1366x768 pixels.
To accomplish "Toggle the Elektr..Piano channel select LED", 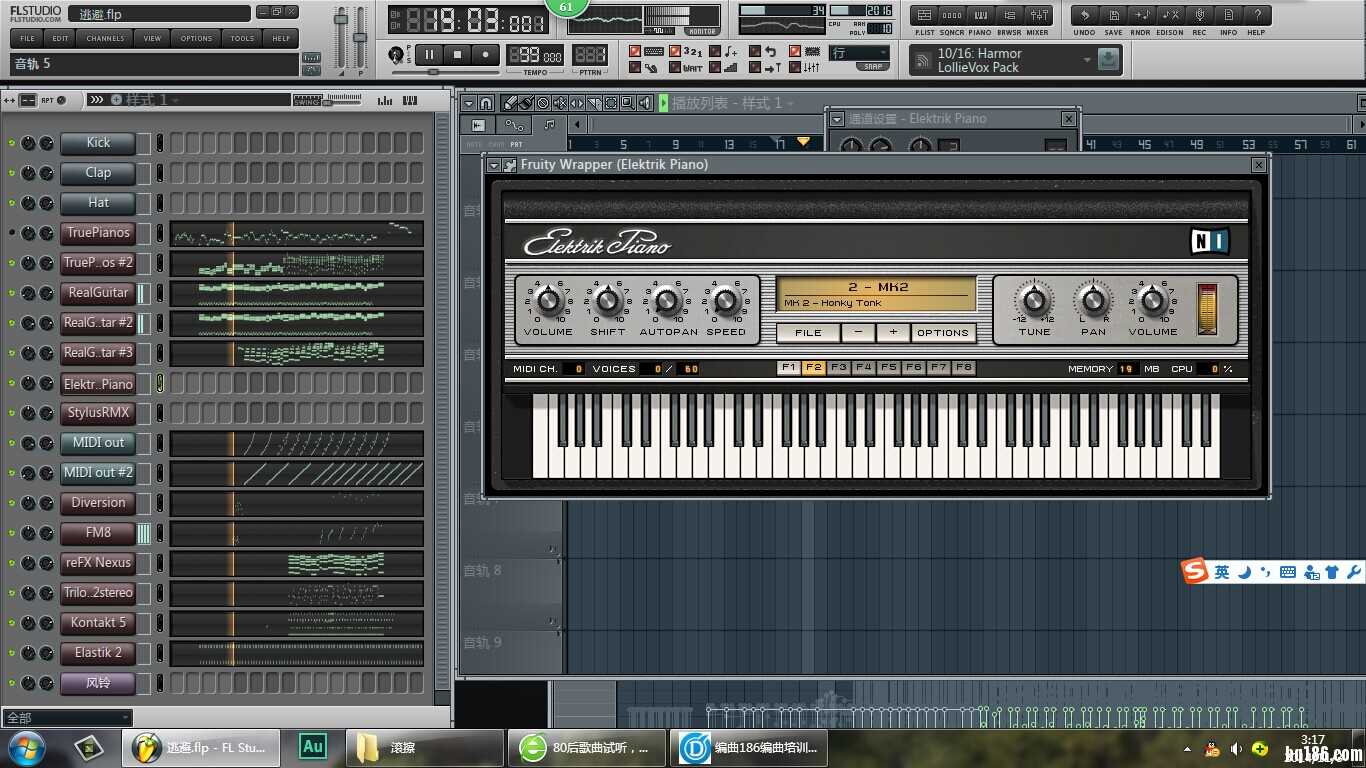I will (160, 383).
